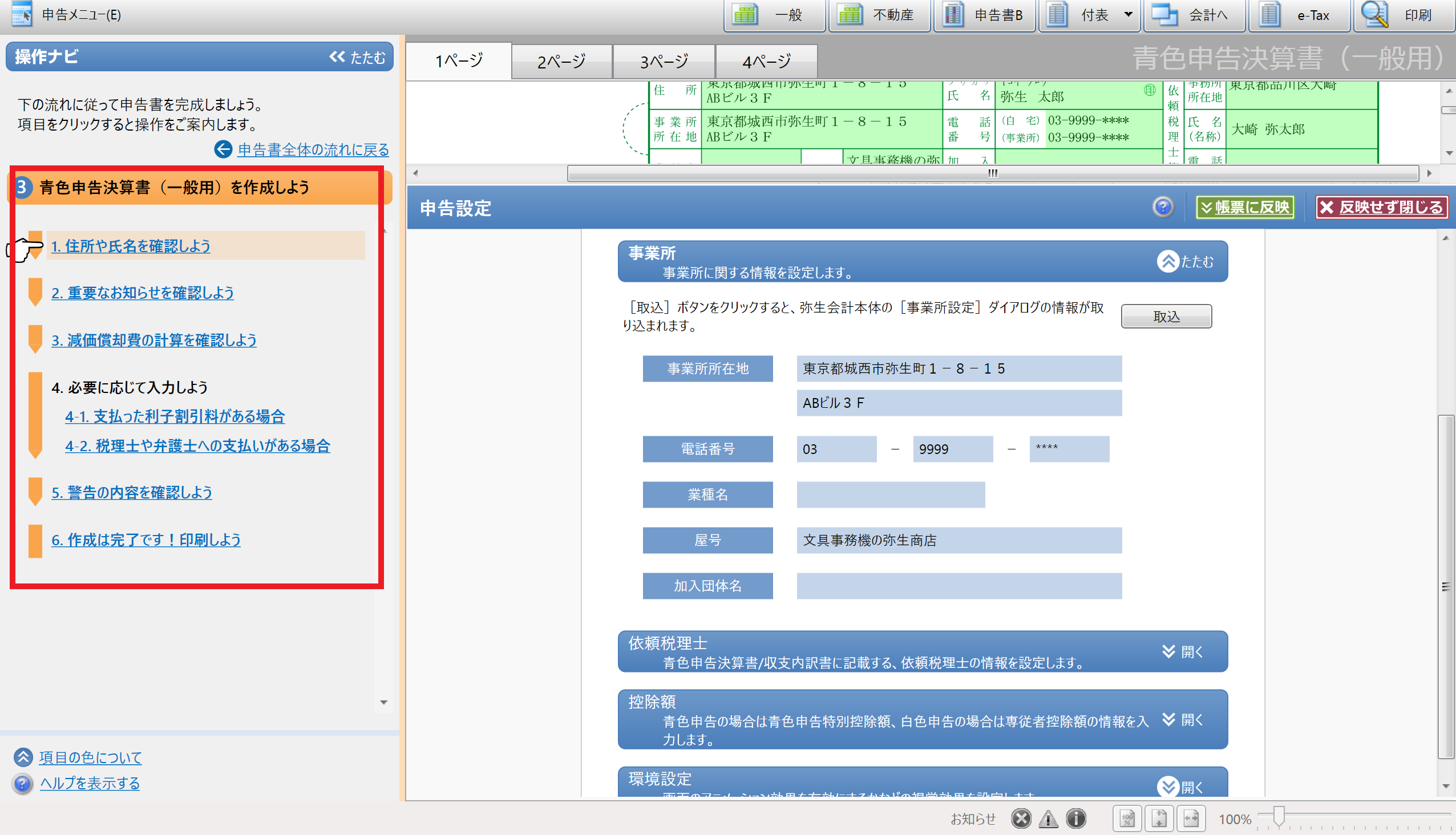
Task: Click the help icon in 申告設定 header
Action: (x=1163, y=207)
